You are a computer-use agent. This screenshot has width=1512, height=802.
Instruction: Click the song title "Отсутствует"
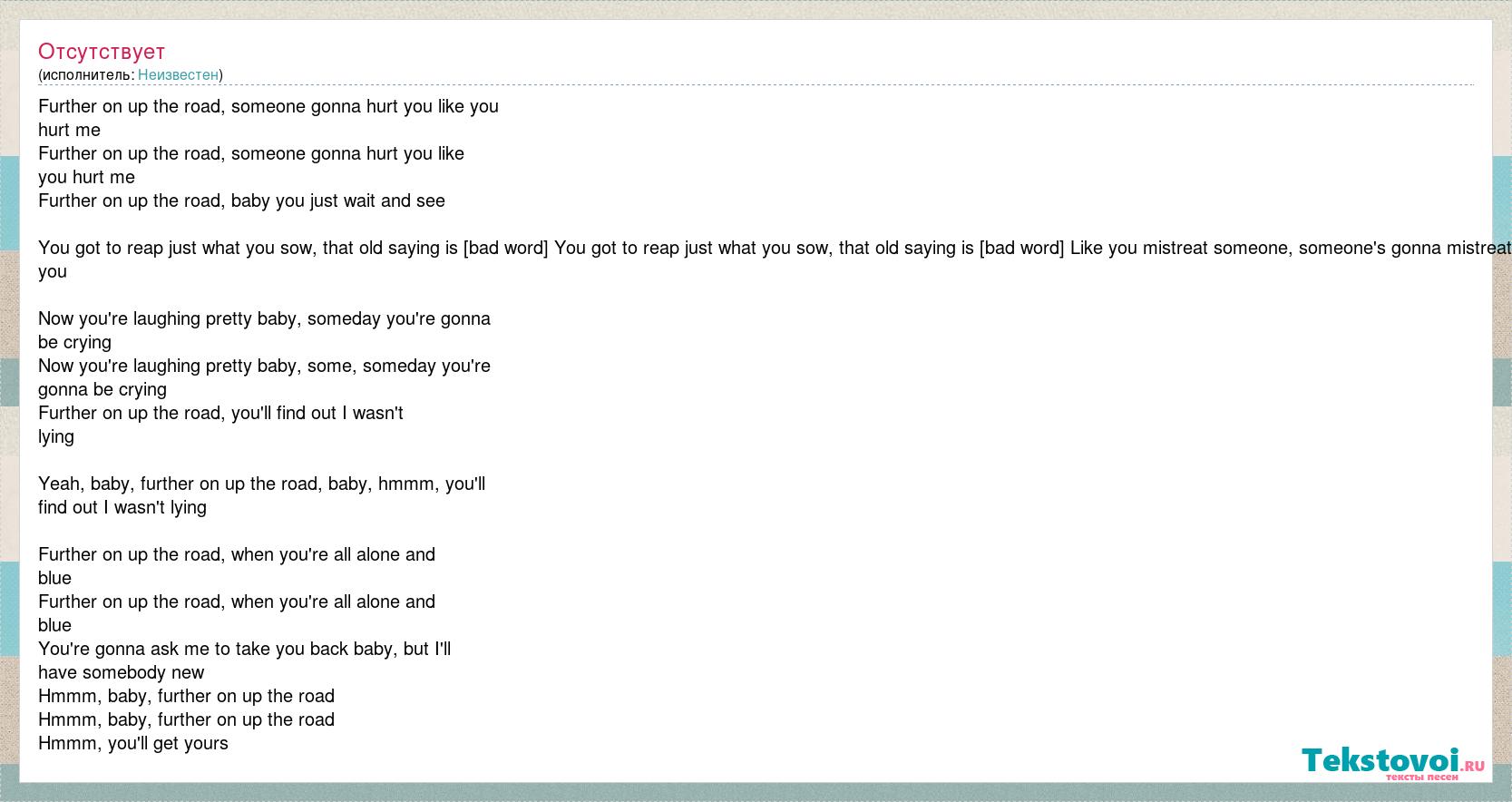point(102,52)
